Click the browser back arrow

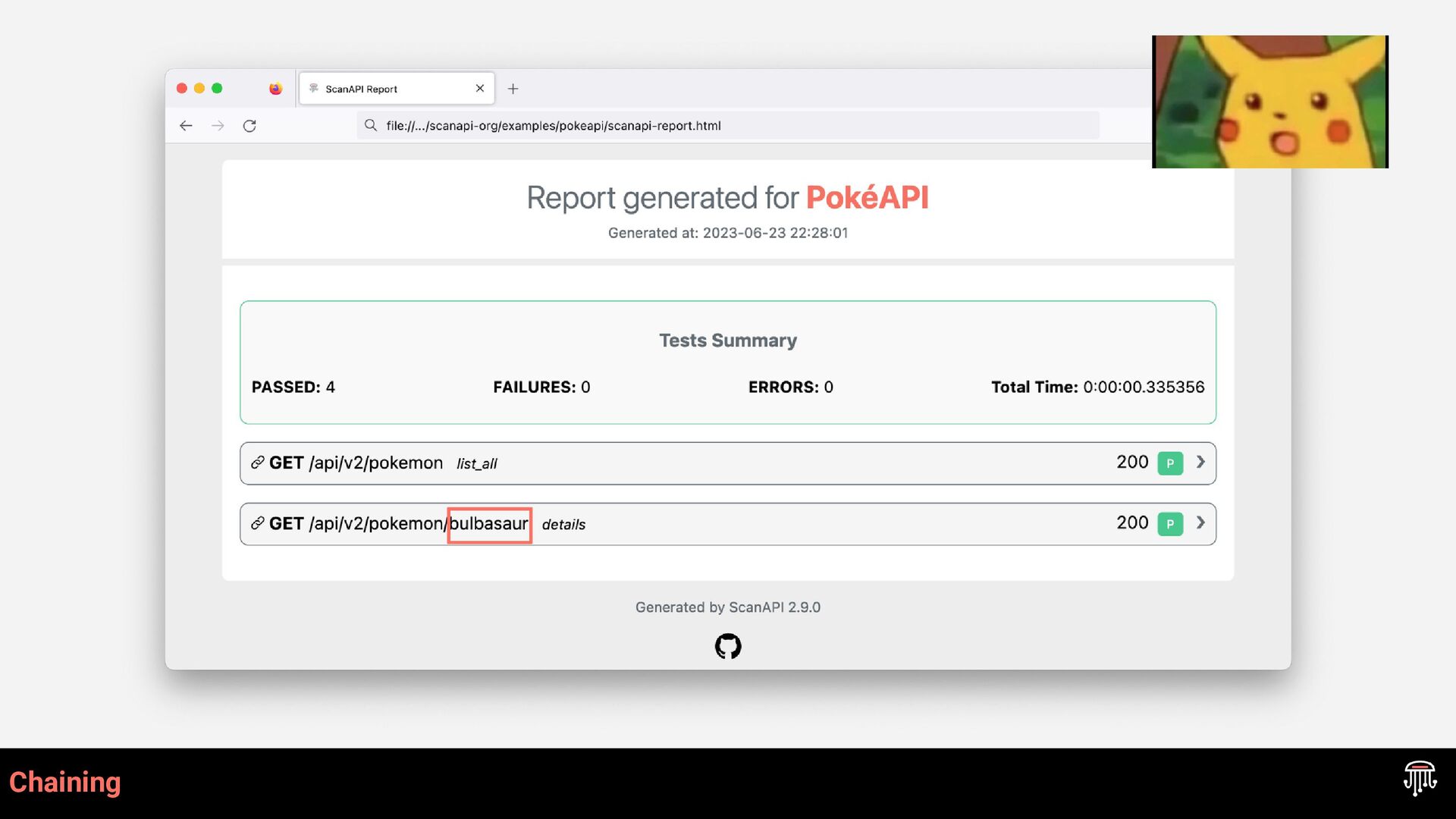tap(186, 126)
